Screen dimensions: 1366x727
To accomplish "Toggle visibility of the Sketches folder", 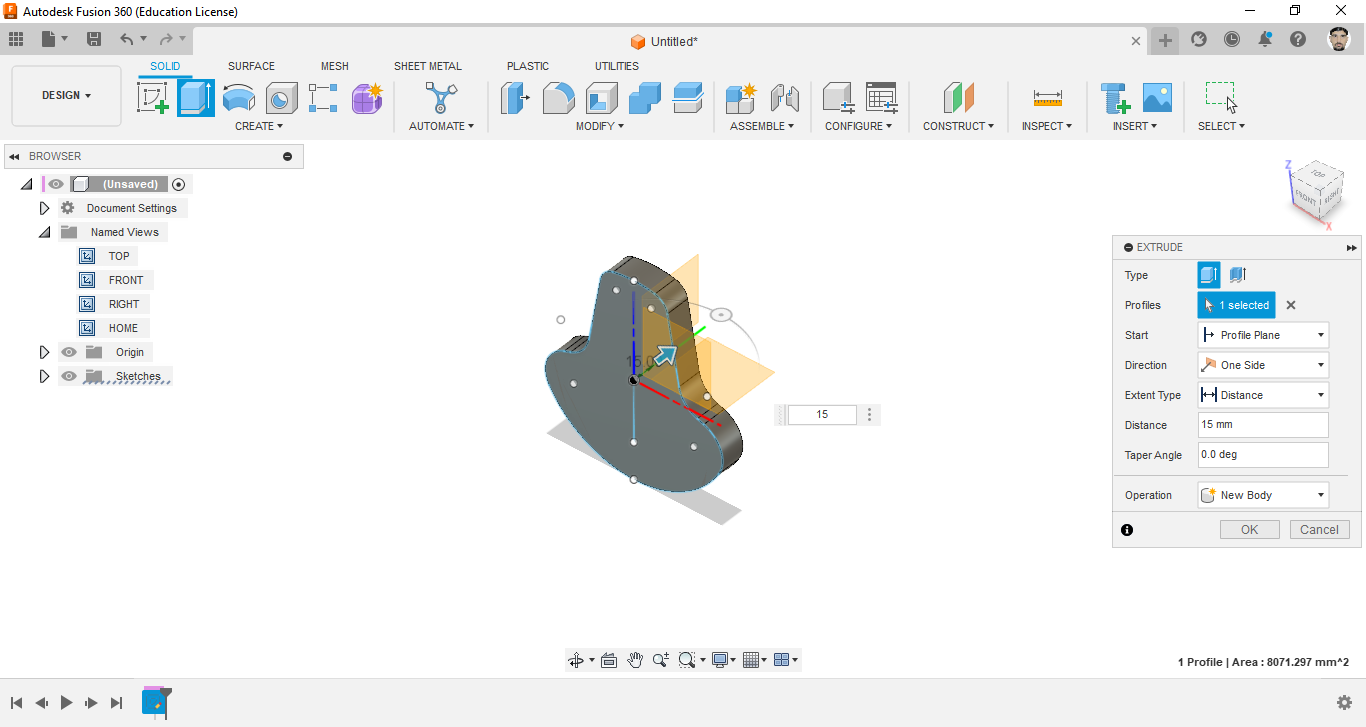I will coord(69,376).
